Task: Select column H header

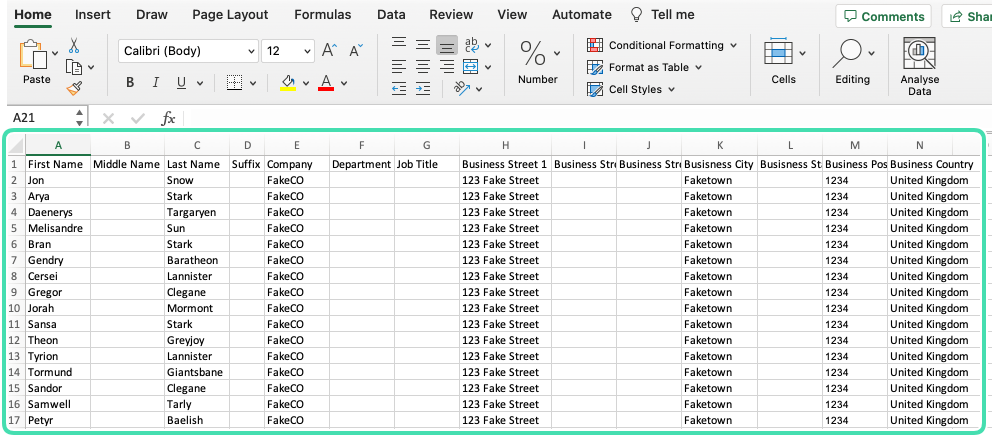Action: tap(505, 145)
